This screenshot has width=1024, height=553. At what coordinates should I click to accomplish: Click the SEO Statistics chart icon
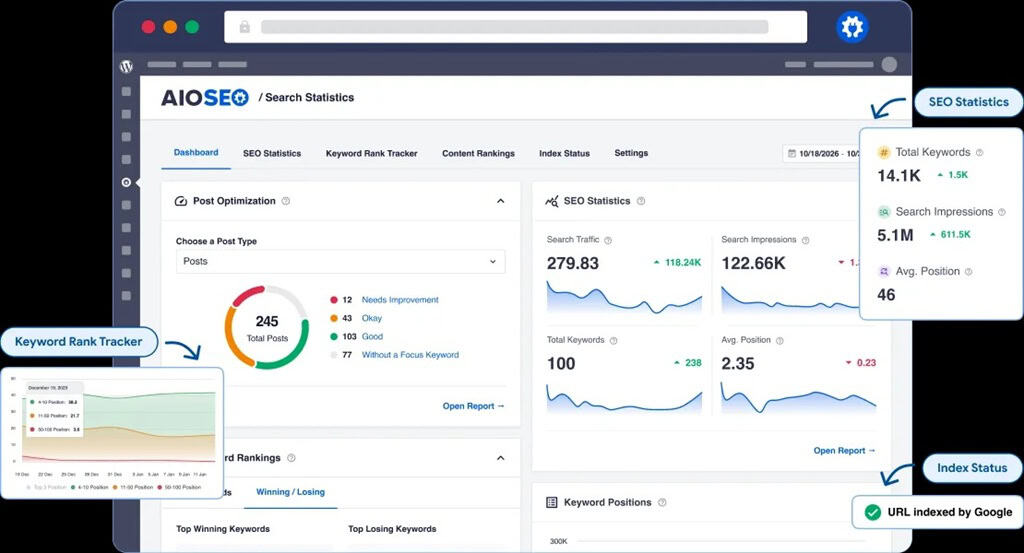coord(552,201)
